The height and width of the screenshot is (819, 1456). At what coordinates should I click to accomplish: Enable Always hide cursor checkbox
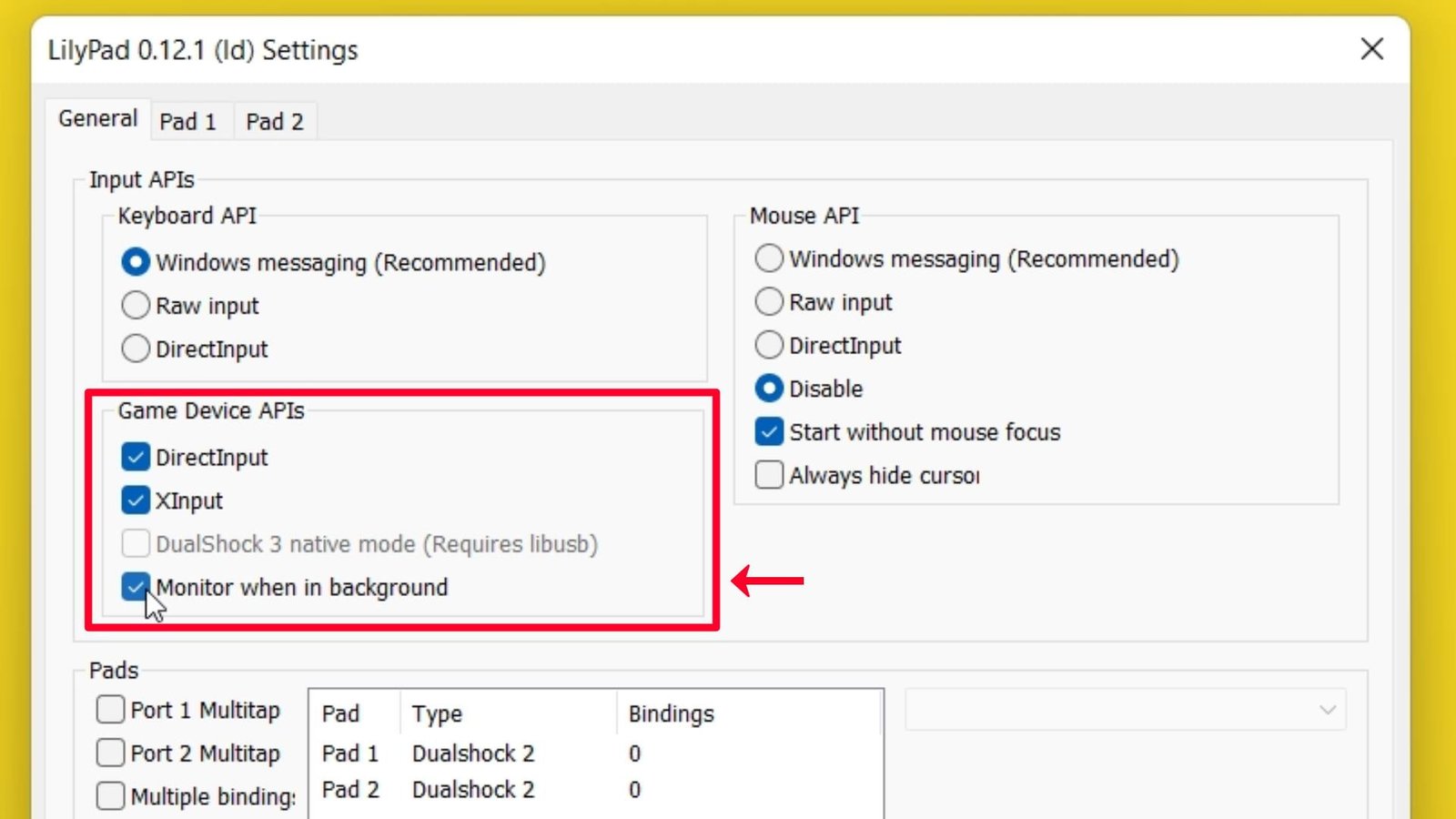[x=769, y=475]
